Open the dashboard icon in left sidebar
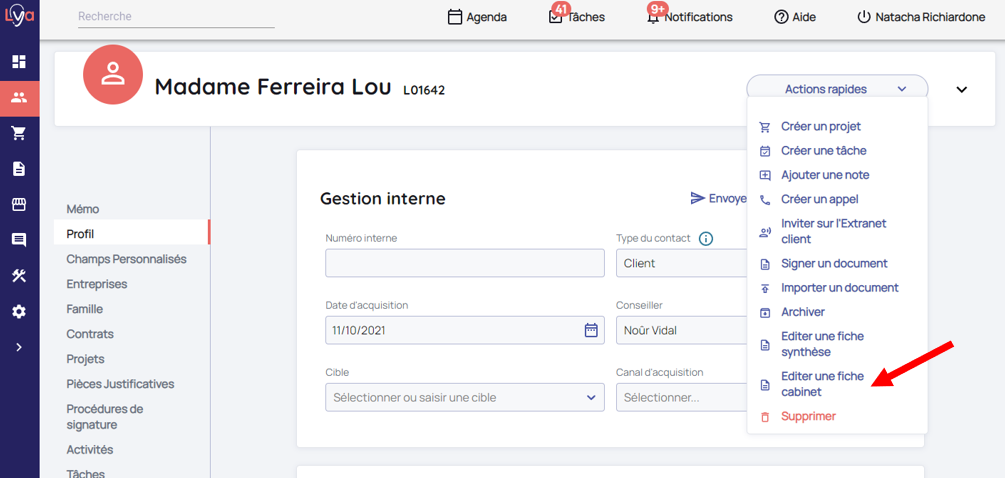 click(x=19, y=62)
